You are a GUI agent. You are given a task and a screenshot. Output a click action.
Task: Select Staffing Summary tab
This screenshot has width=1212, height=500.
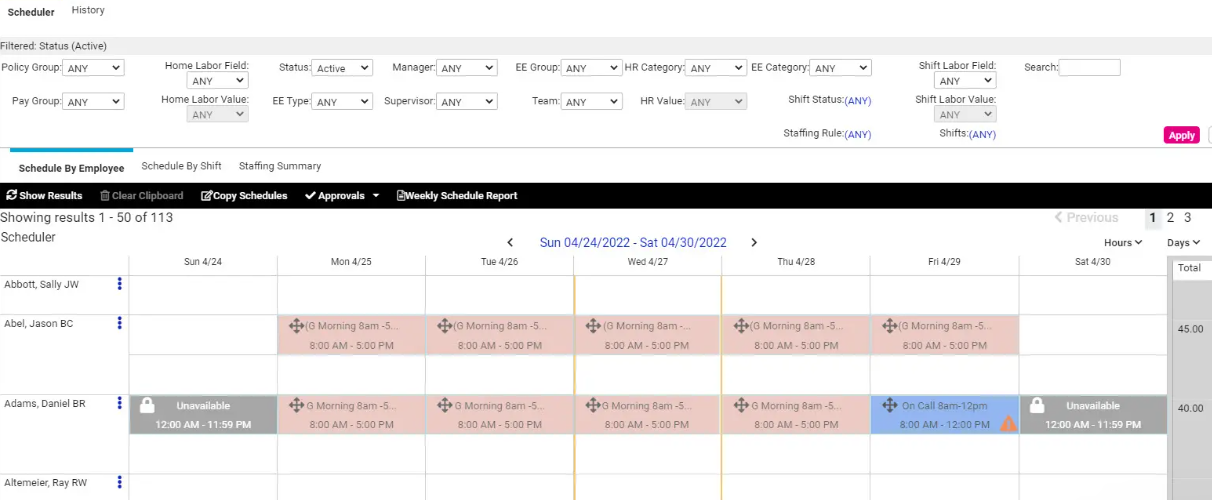click(280, 166)
